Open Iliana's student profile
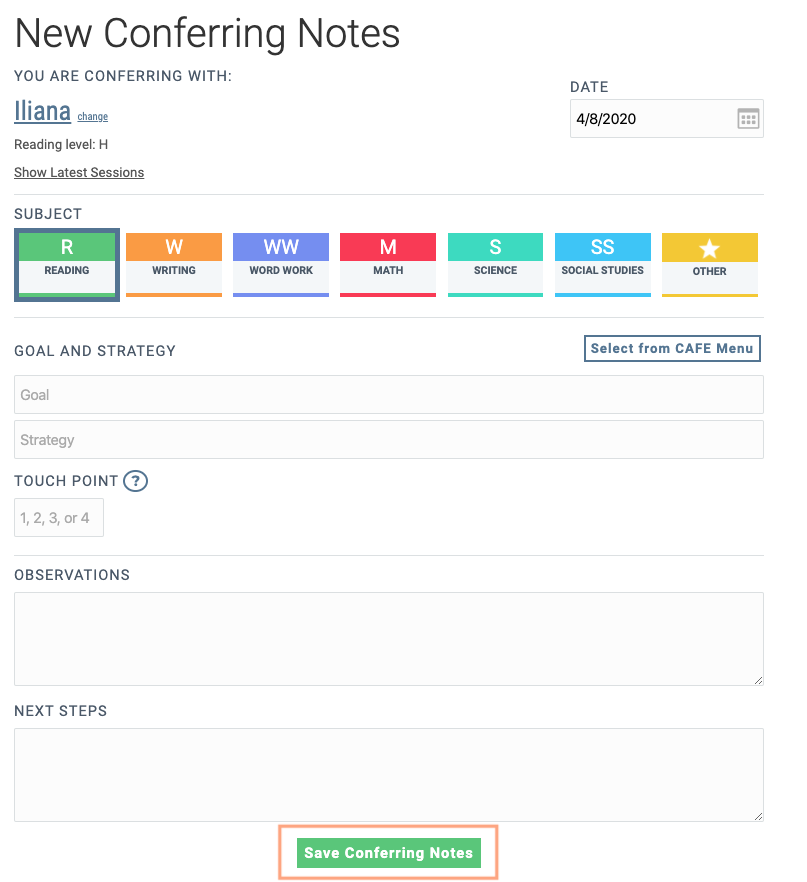Image resolution: width=807 pixels, height=882 pixels. [42, 111]
